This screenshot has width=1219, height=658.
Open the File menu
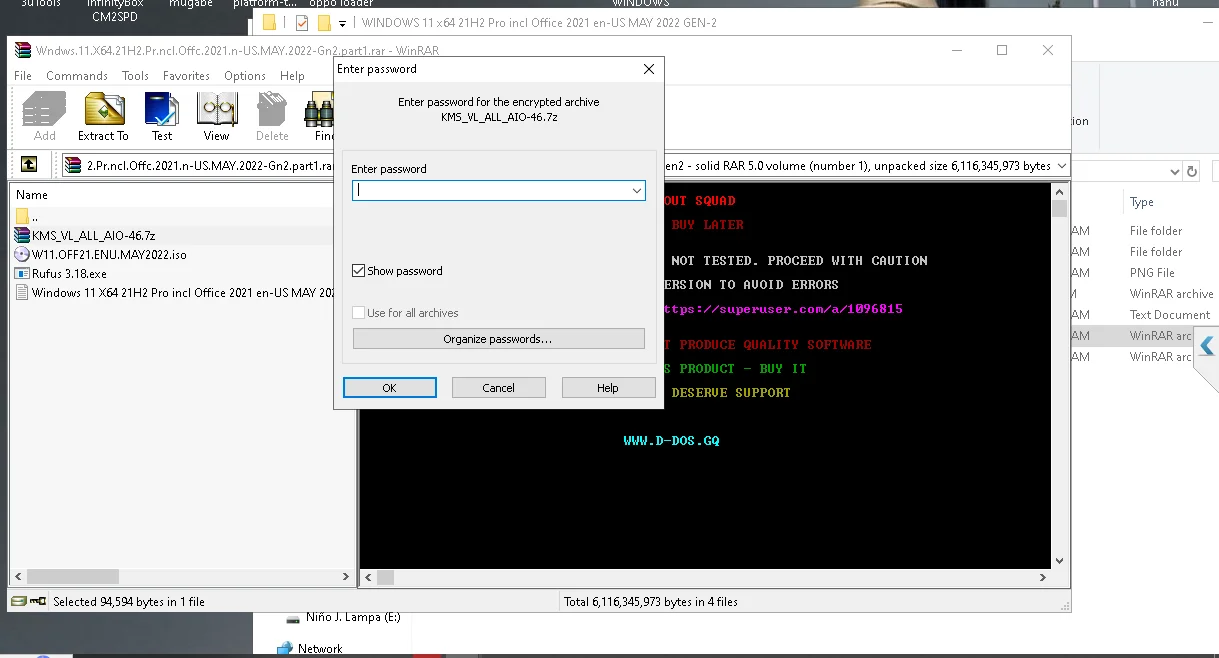(x=23, y=76)
